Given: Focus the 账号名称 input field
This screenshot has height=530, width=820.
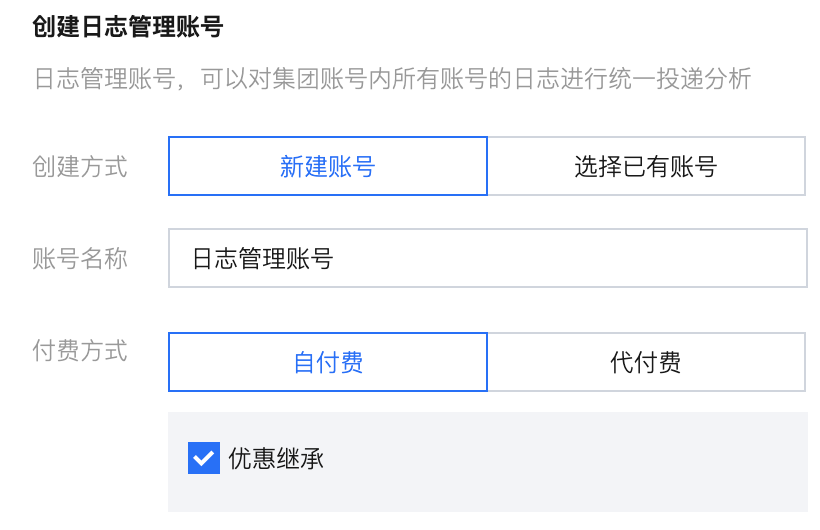Looking at the screenshot, I should coord(487,259).
